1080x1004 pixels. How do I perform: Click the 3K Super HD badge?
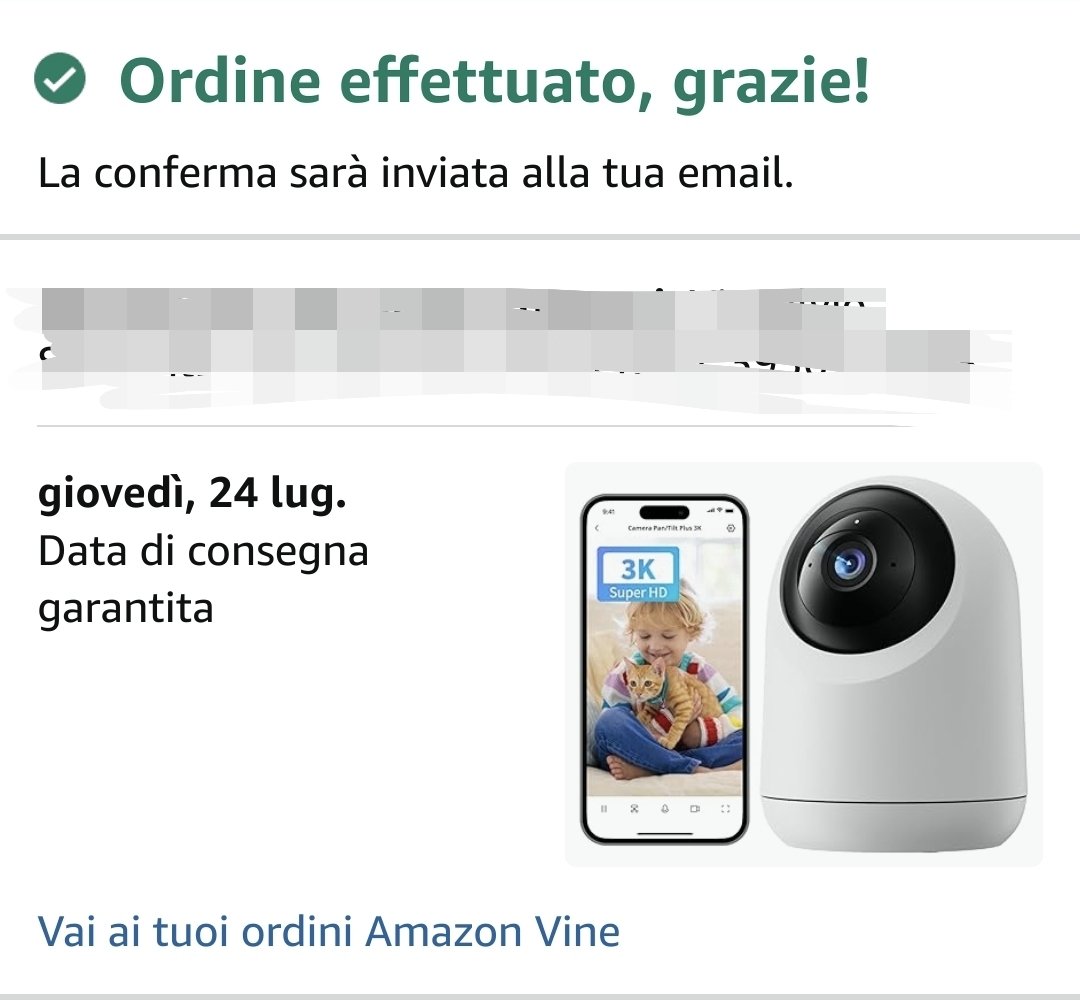point(638,576)
